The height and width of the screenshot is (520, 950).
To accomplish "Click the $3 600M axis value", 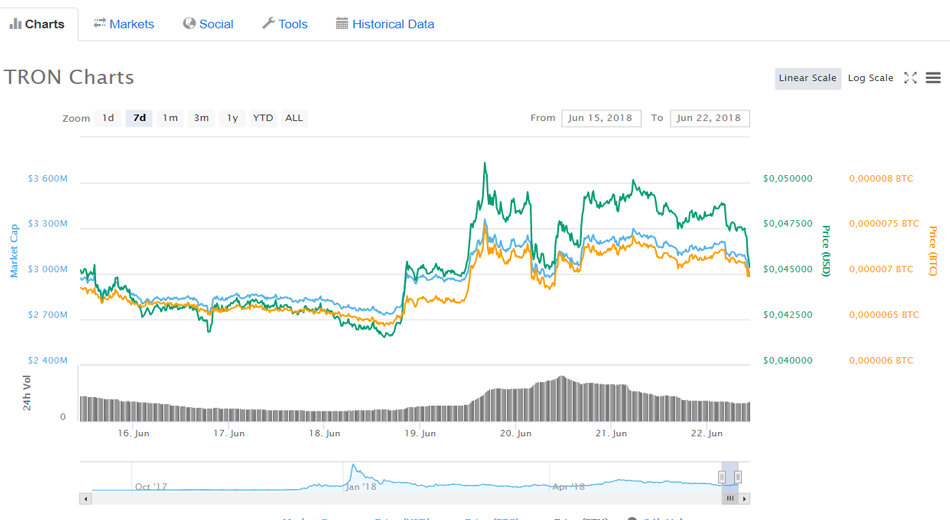I will pos(47,179).
